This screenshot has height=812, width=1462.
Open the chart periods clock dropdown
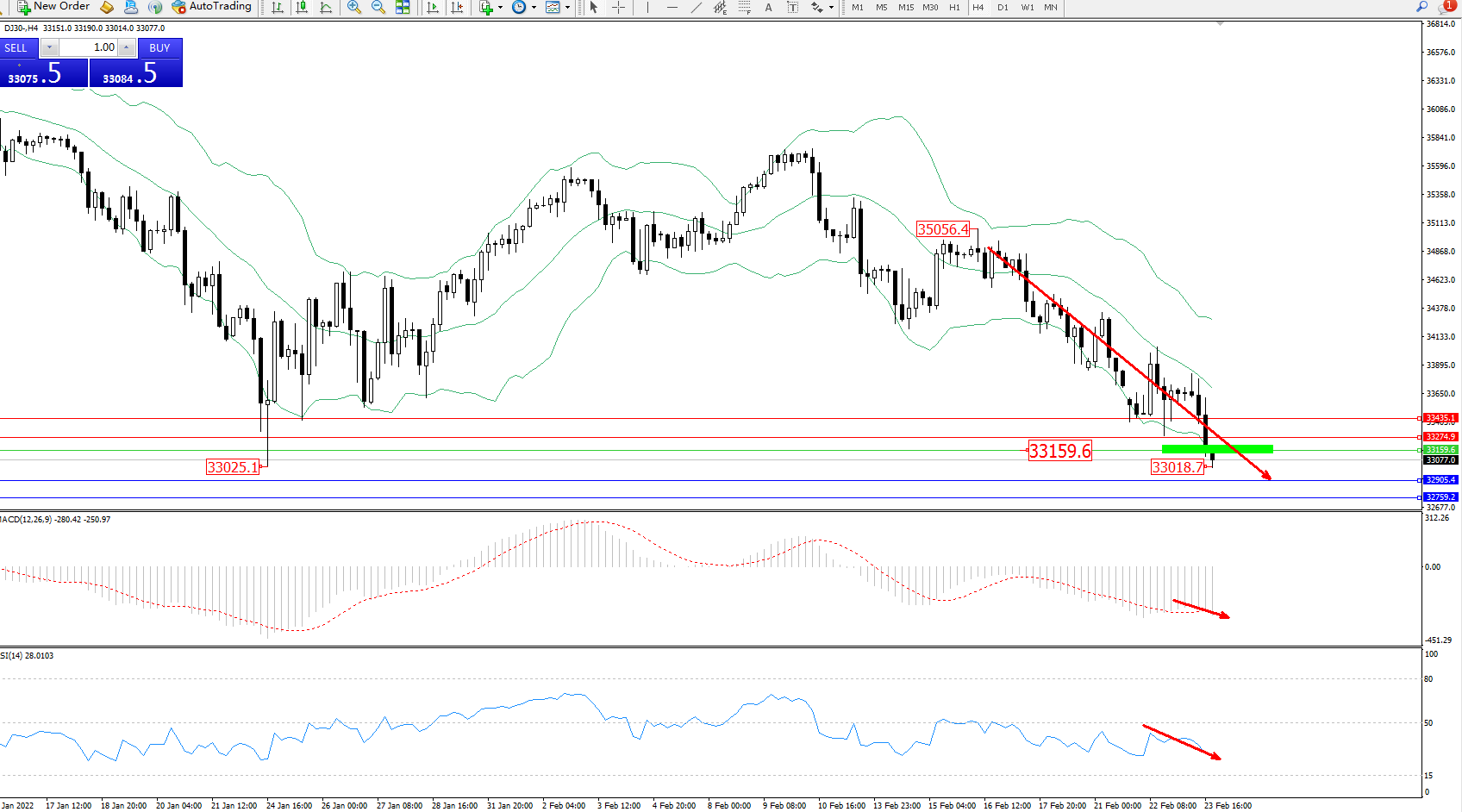click(520, 7)
